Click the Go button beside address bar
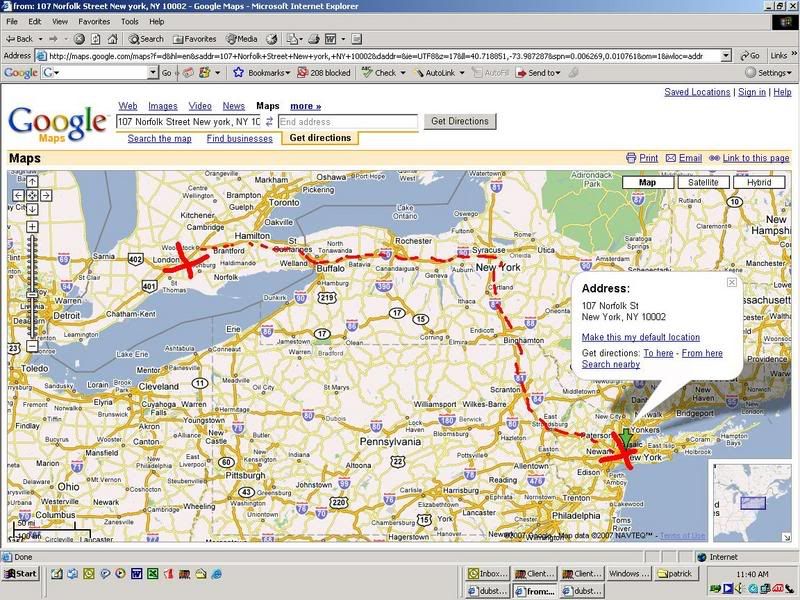Image resolution: width=800 pixels, height=600 pixels. pyautogui.click(x=751, y=56)
